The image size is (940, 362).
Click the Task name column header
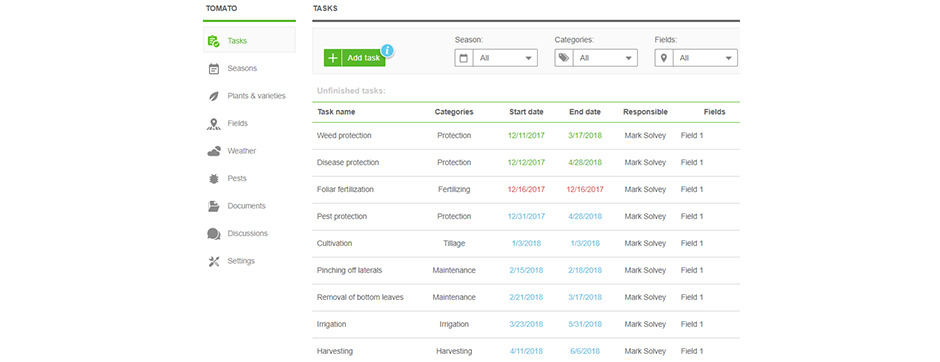(336, 112)
